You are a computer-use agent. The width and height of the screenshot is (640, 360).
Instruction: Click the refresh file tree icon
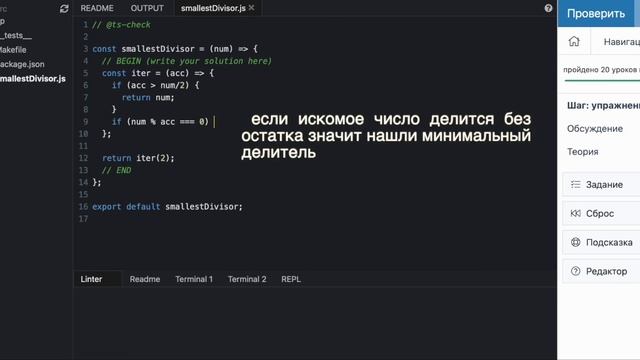point(64,9)
